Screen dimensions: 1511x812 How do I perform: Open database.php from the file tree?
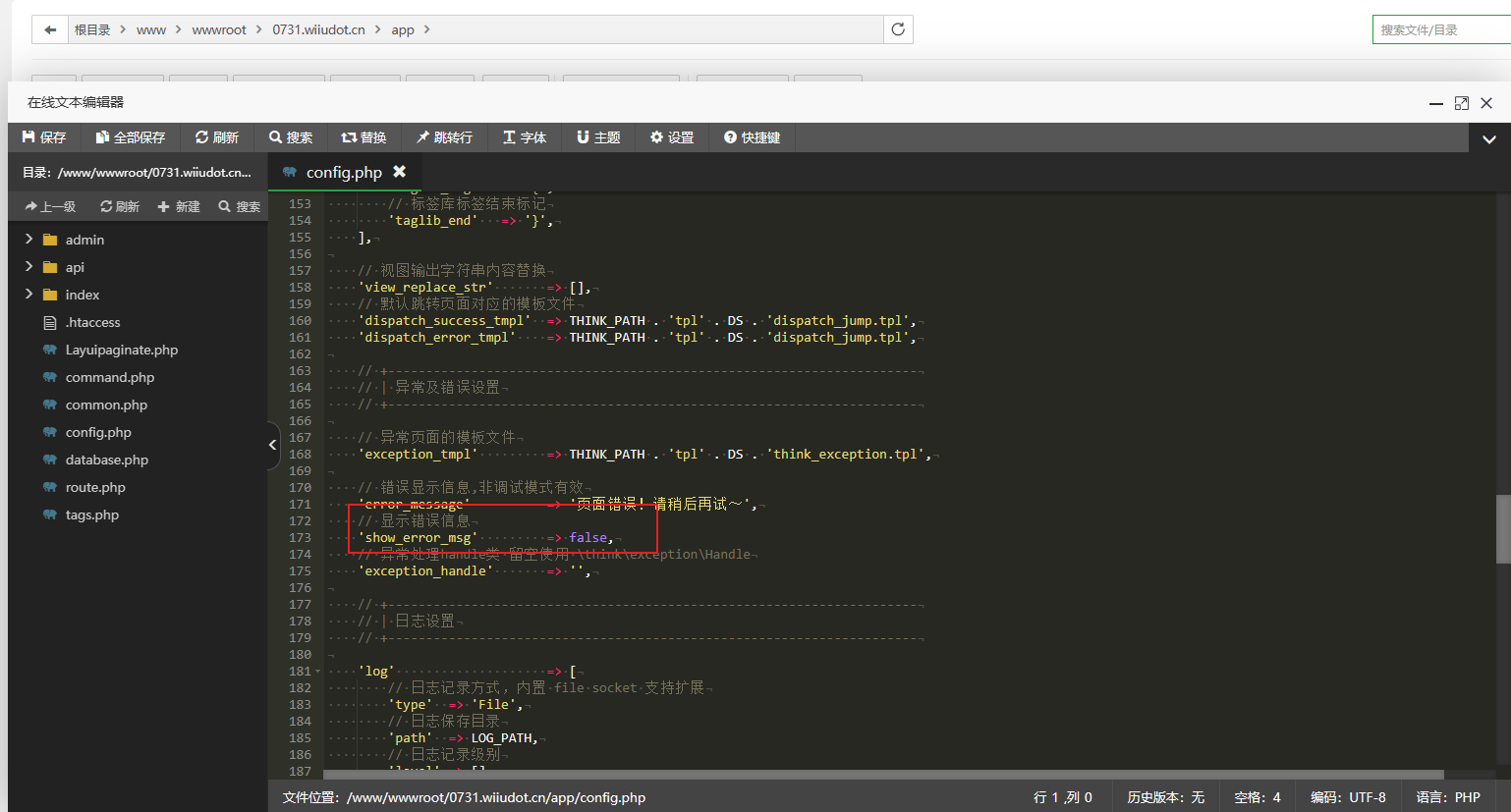click(x=106, y=460)
